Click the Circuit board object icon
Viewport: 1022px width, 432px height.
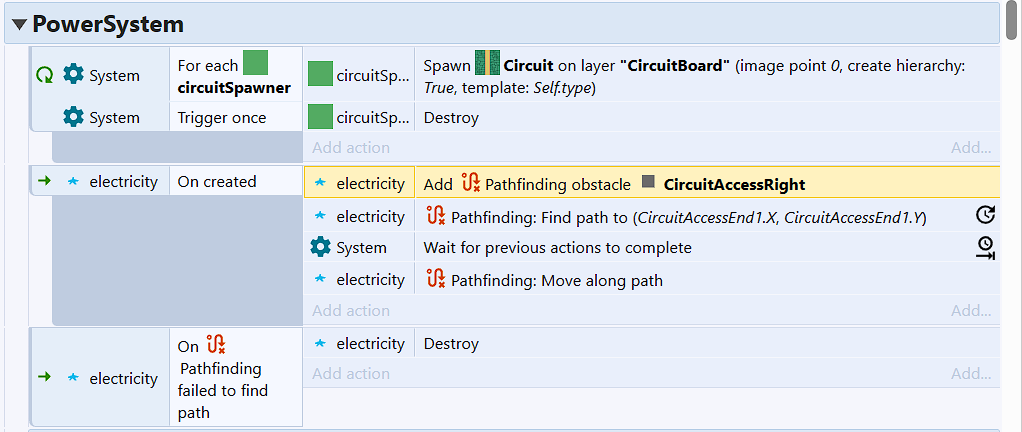pyautogui.click(x=487, y=65)
